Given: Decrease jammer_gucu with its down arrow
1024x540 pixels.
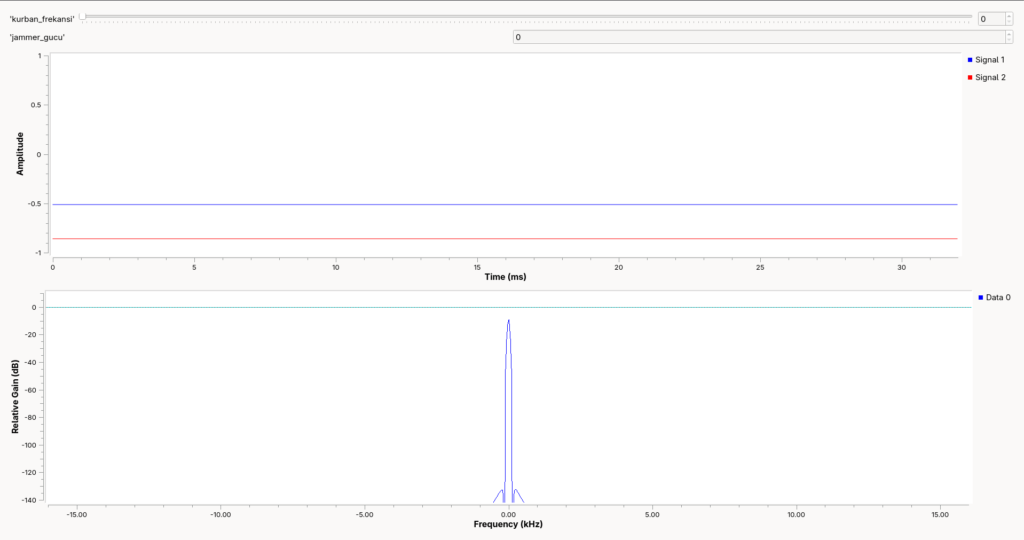Looking at the screenshot, I should pos(1009,40).
